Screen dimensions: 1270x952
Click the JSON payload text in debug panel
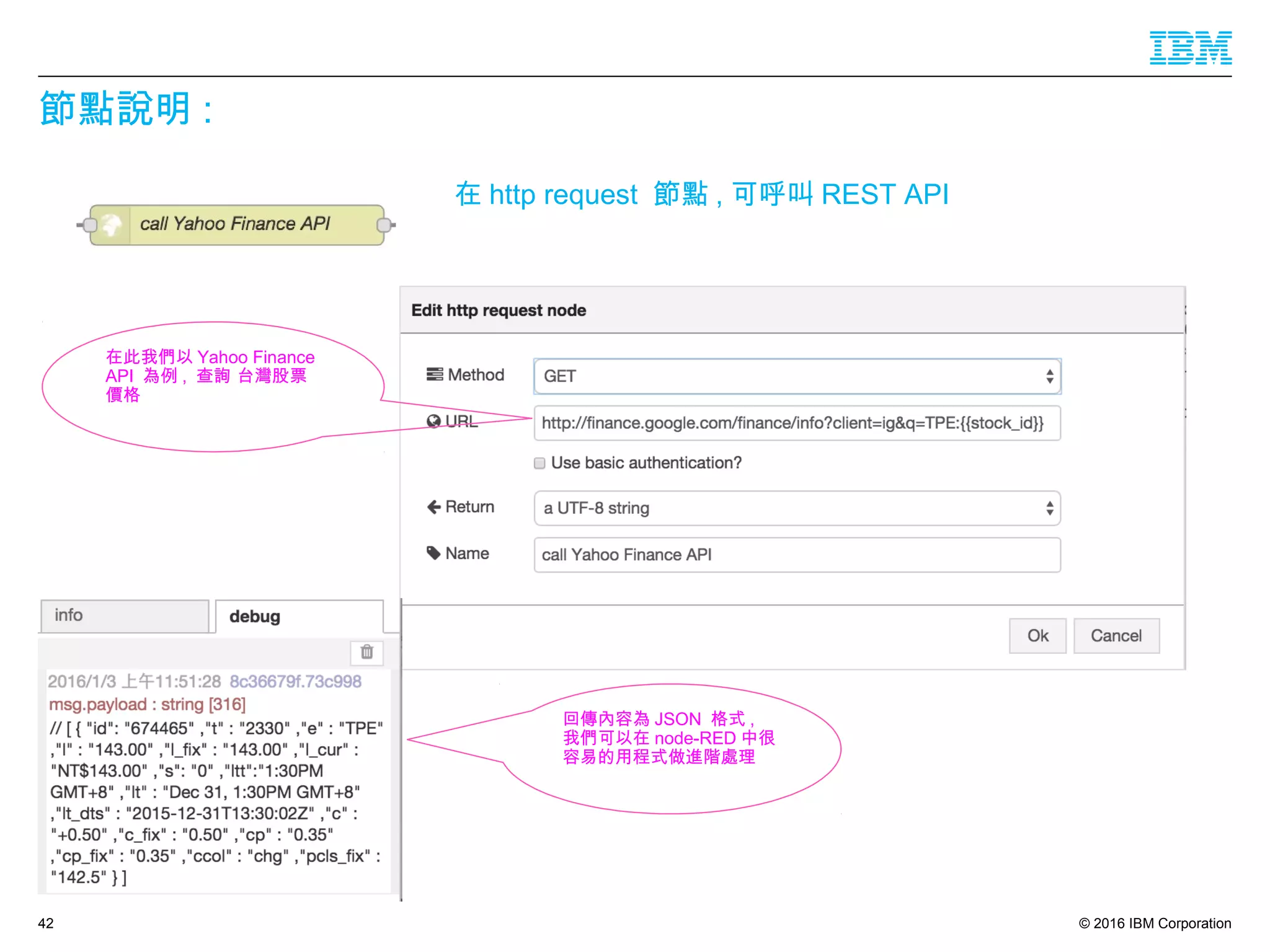pos(216,803)
